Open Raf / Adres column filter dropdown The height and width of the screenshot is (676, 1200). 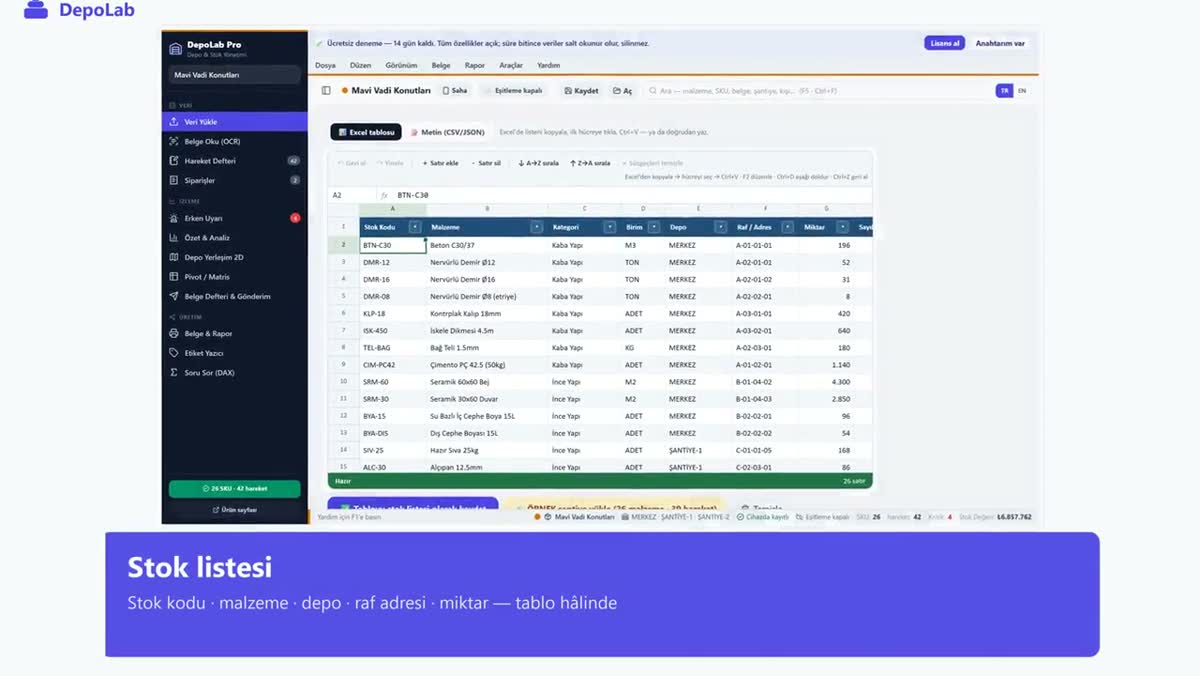787,227
